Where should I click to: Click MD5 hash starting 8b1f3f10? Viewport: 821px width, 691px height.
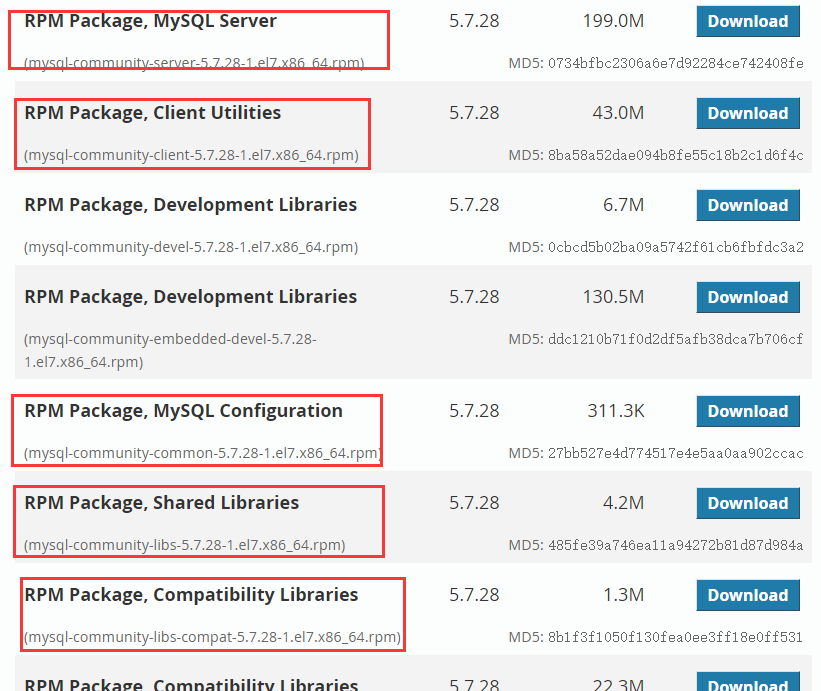pos(675,637)
